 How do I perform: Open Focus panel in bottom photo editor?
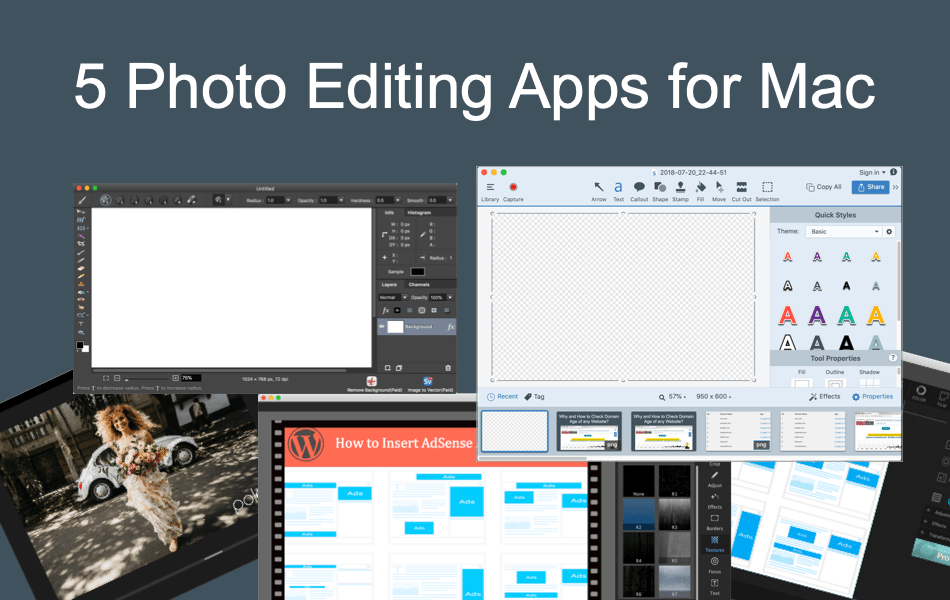coord(715,565)
